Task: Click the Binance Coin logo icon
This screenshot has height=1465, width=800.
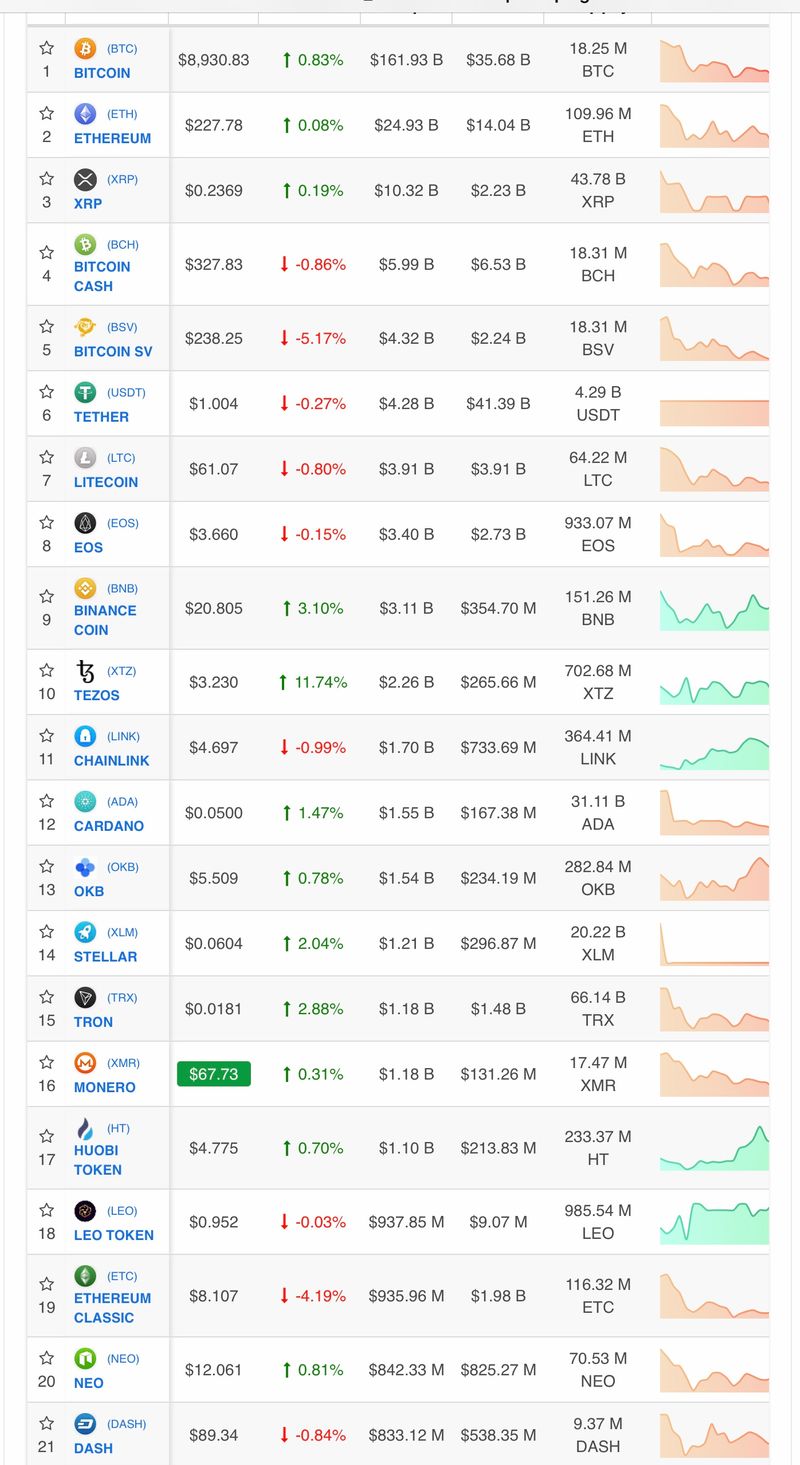Action: point(85,588)
